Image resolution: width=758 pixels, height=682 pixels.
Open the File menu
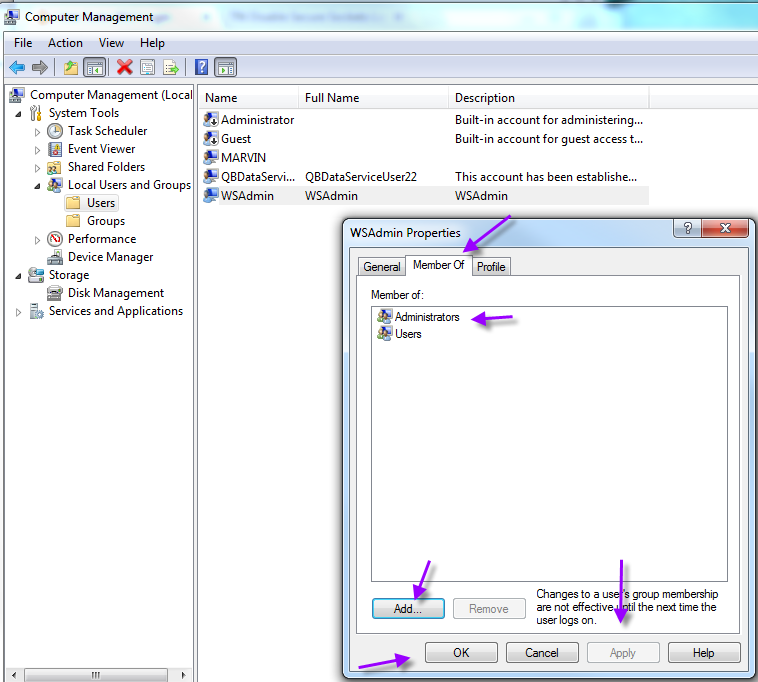(23, 43)
